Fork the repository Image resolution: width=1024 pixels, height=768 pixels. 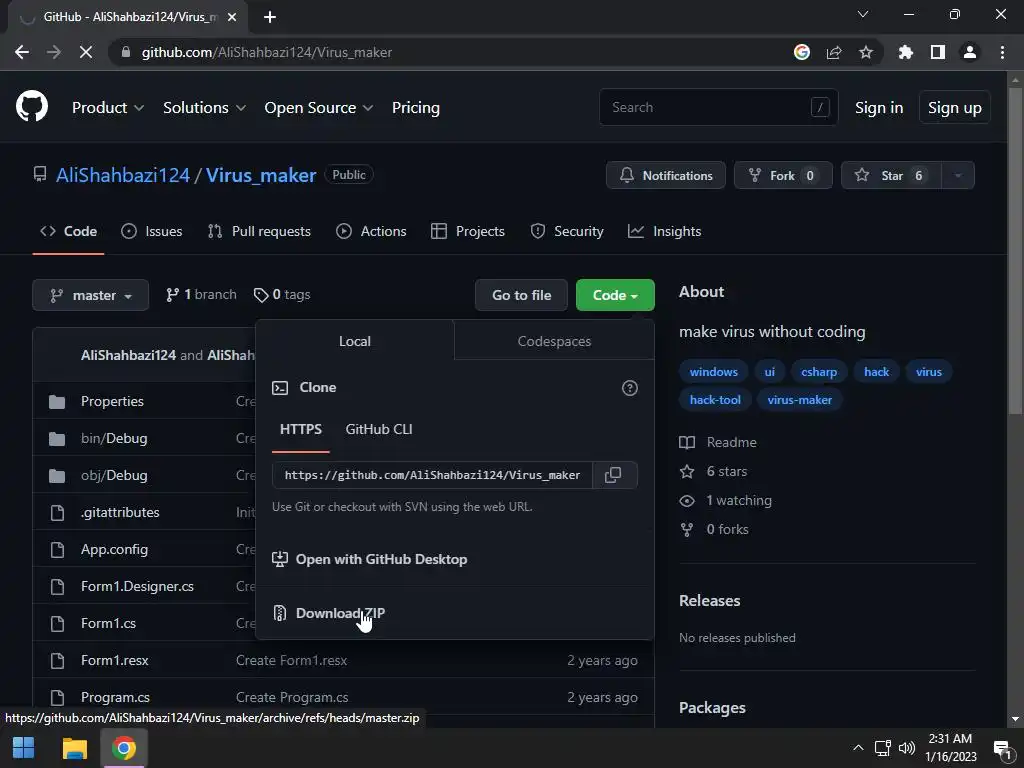pyautogui.click(x=783, y=175)
